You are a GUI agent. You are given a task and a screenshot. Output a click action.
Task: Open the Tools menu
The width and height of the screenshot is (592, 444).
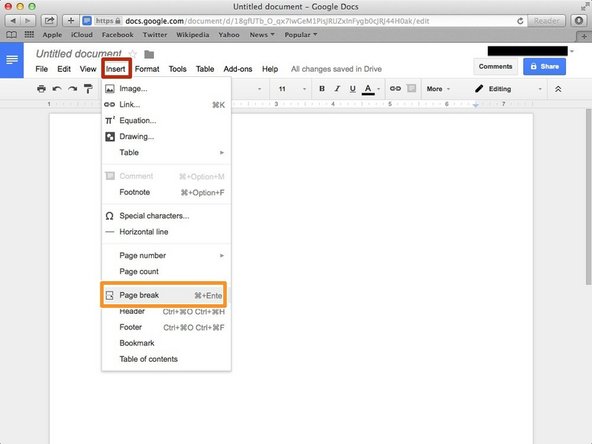[x=177, y=69]
